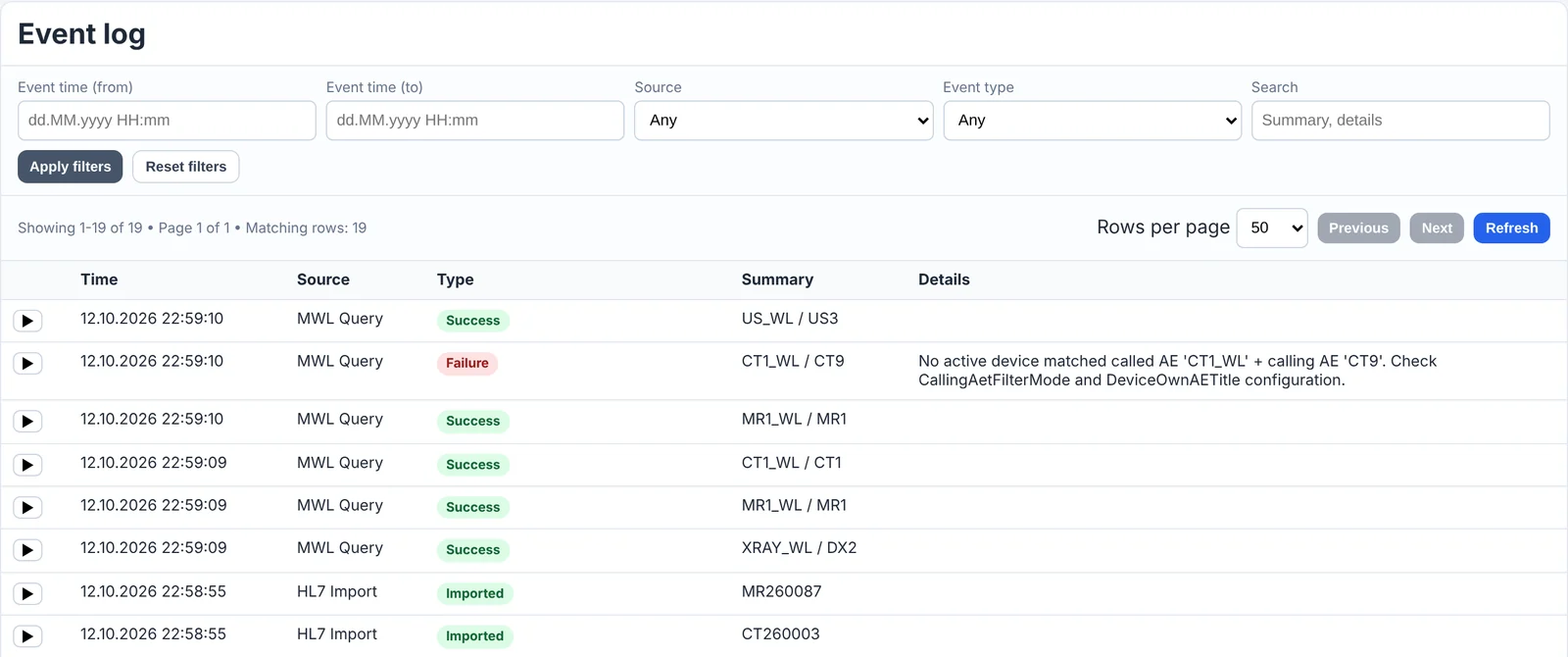Click the Time column header
This screenshot has height=657, width=1568.
[99, 279]
